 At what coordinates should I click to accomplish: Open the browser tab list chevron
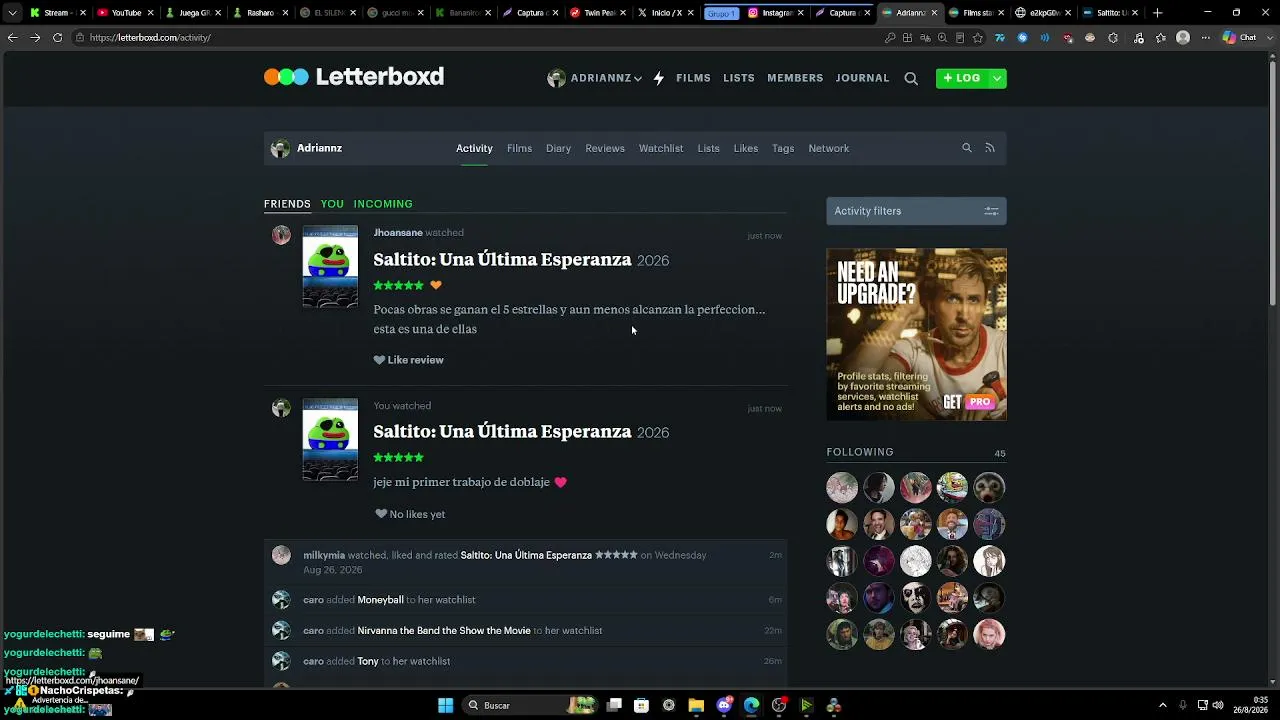[x=12, y=13]
